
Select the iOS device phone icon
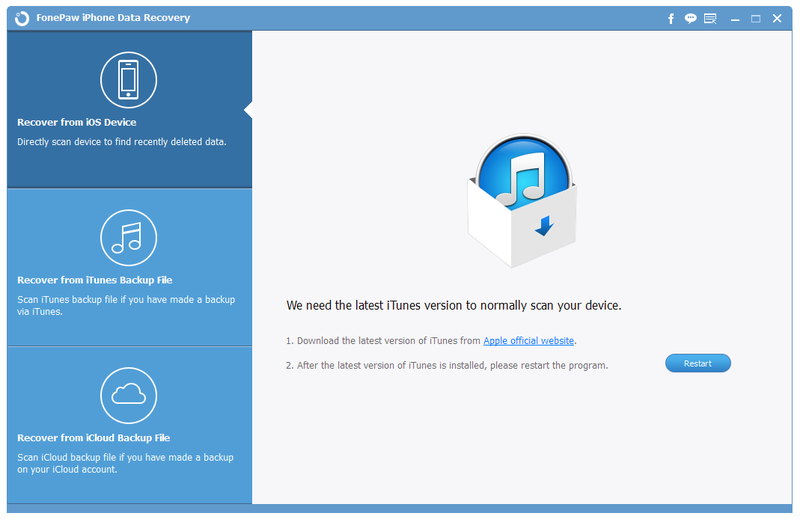pos(129,80)
